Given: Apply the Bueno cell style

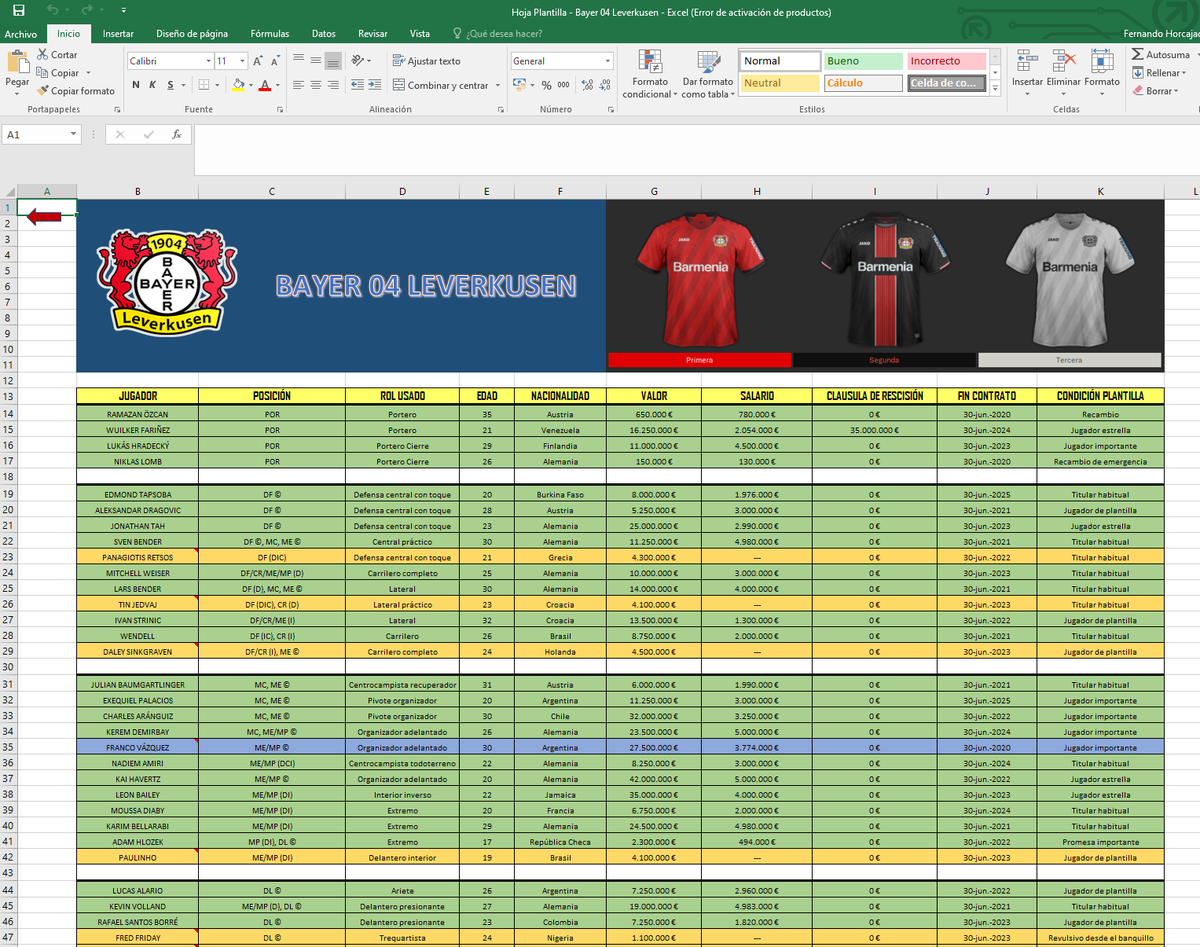Looking at the screenshot, I should (862, 61).
